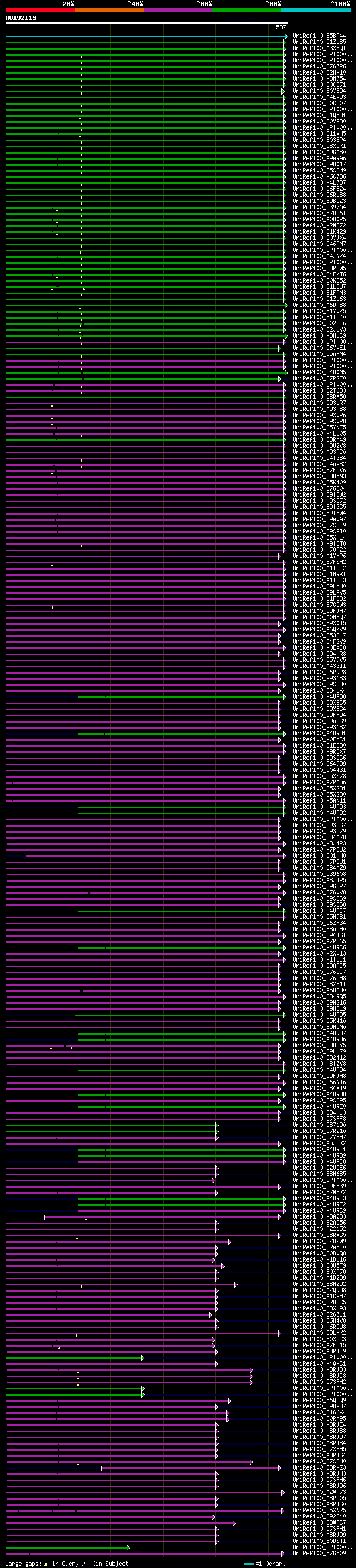
Task: Open UniRef100_A6C7D6 entry
Action: 319,176
